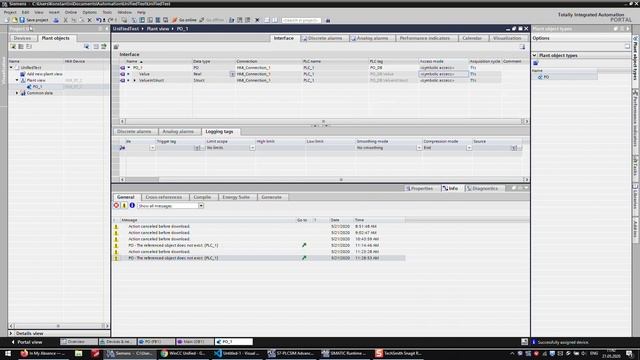The image size is (640, 360).
Task: Open the Energy Suite tab
Action: tap(236, 197)
